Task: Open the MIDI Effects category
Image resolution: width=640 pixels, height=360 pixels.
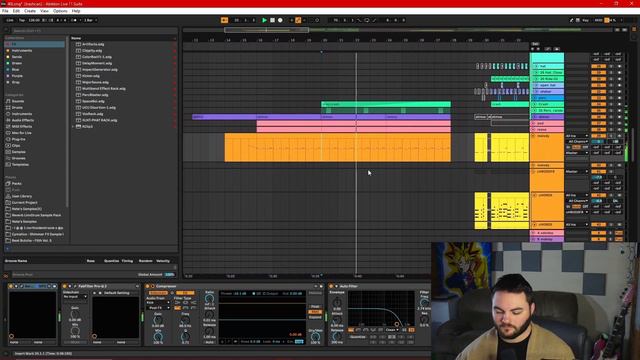Action: (22, 127)
